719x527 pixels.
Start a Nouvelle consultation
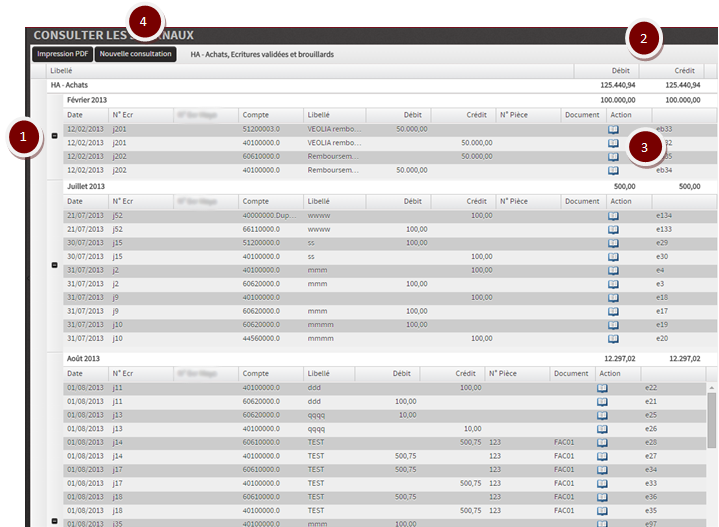[x=136, y=53]
